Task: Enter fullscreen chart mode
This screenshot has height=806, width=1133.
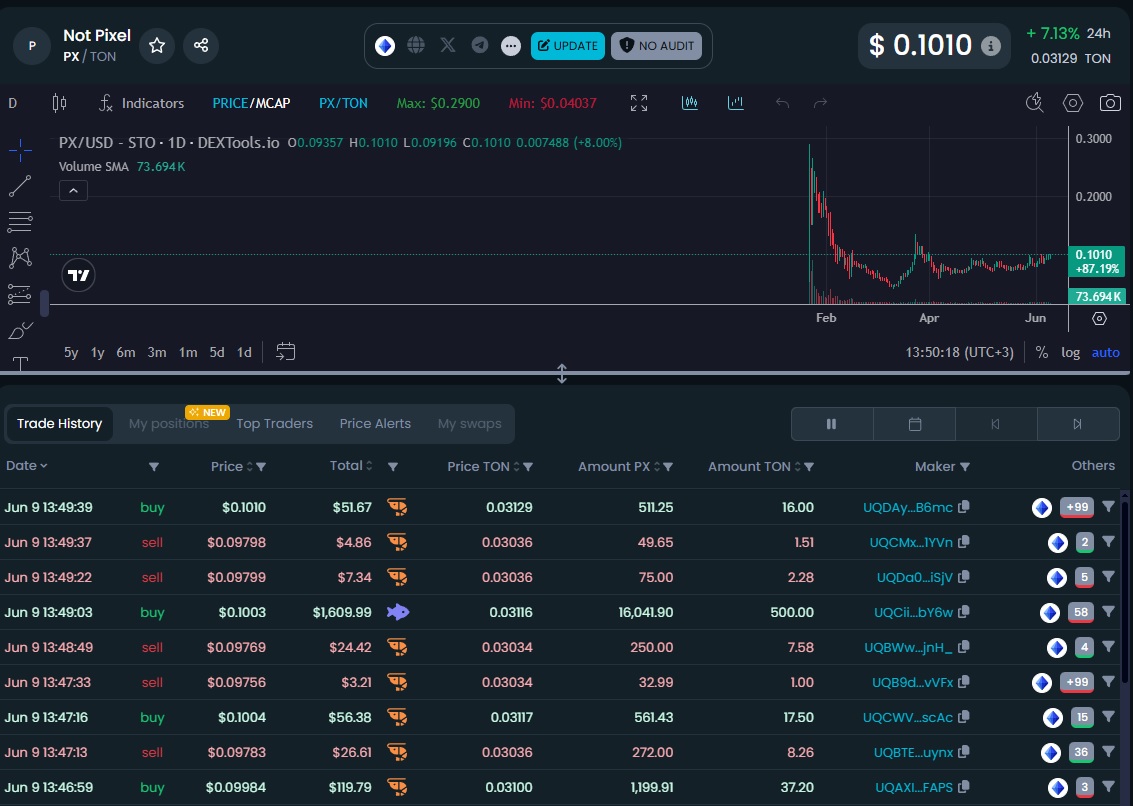Action: pyautogui.click(x=639, y=103)
